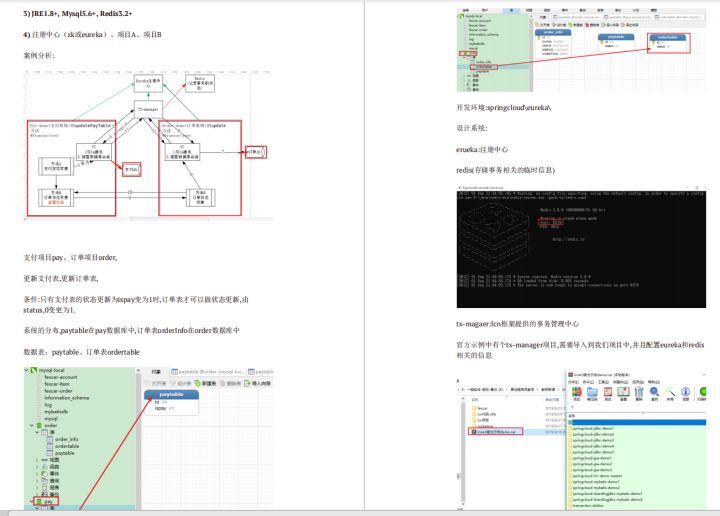Click the WinRAR Info icon
The height and width of the screenshot is (516, 720).
(x=686, y=392)
